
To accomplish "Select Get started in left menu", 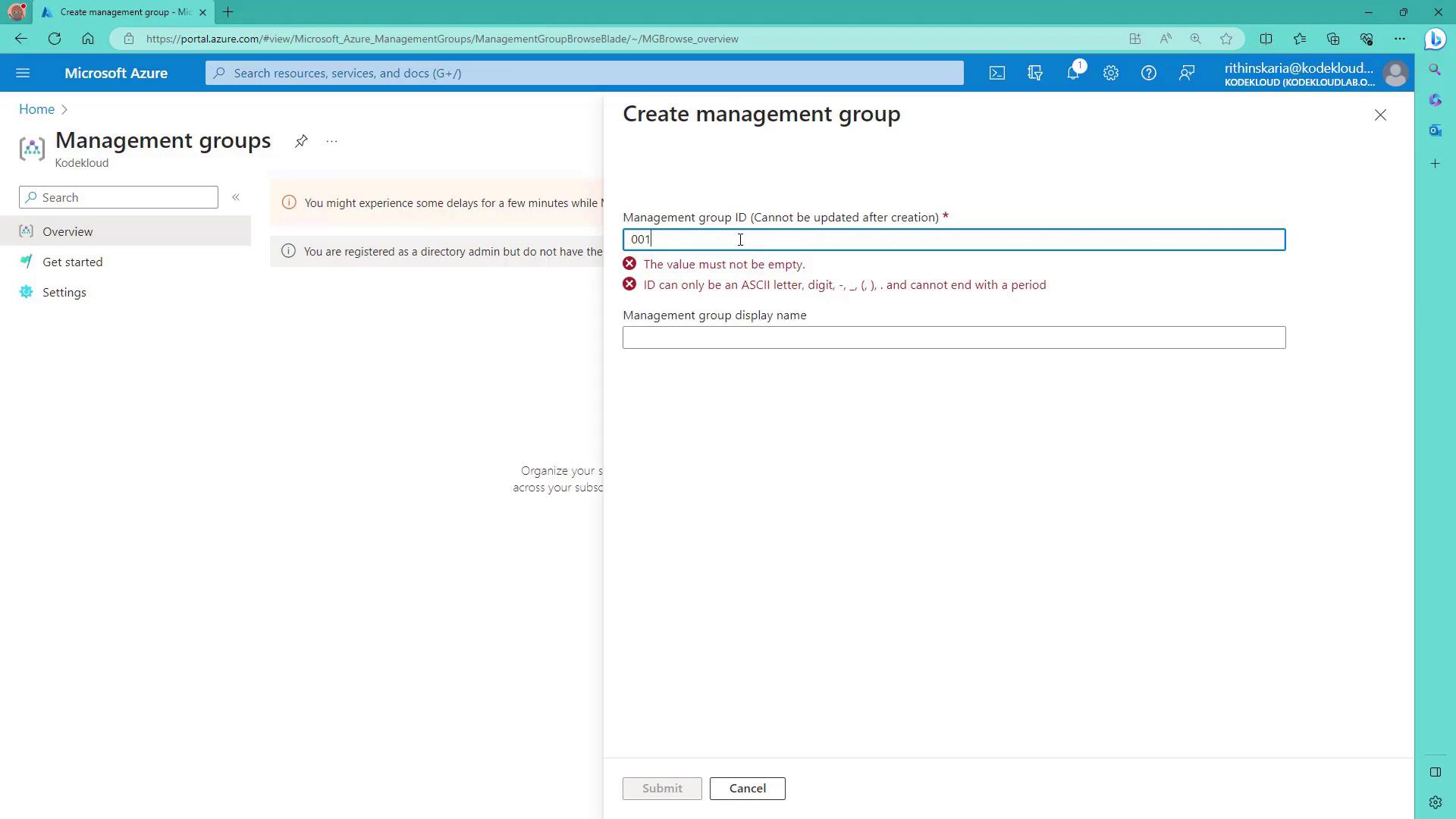I will point(72,262).
